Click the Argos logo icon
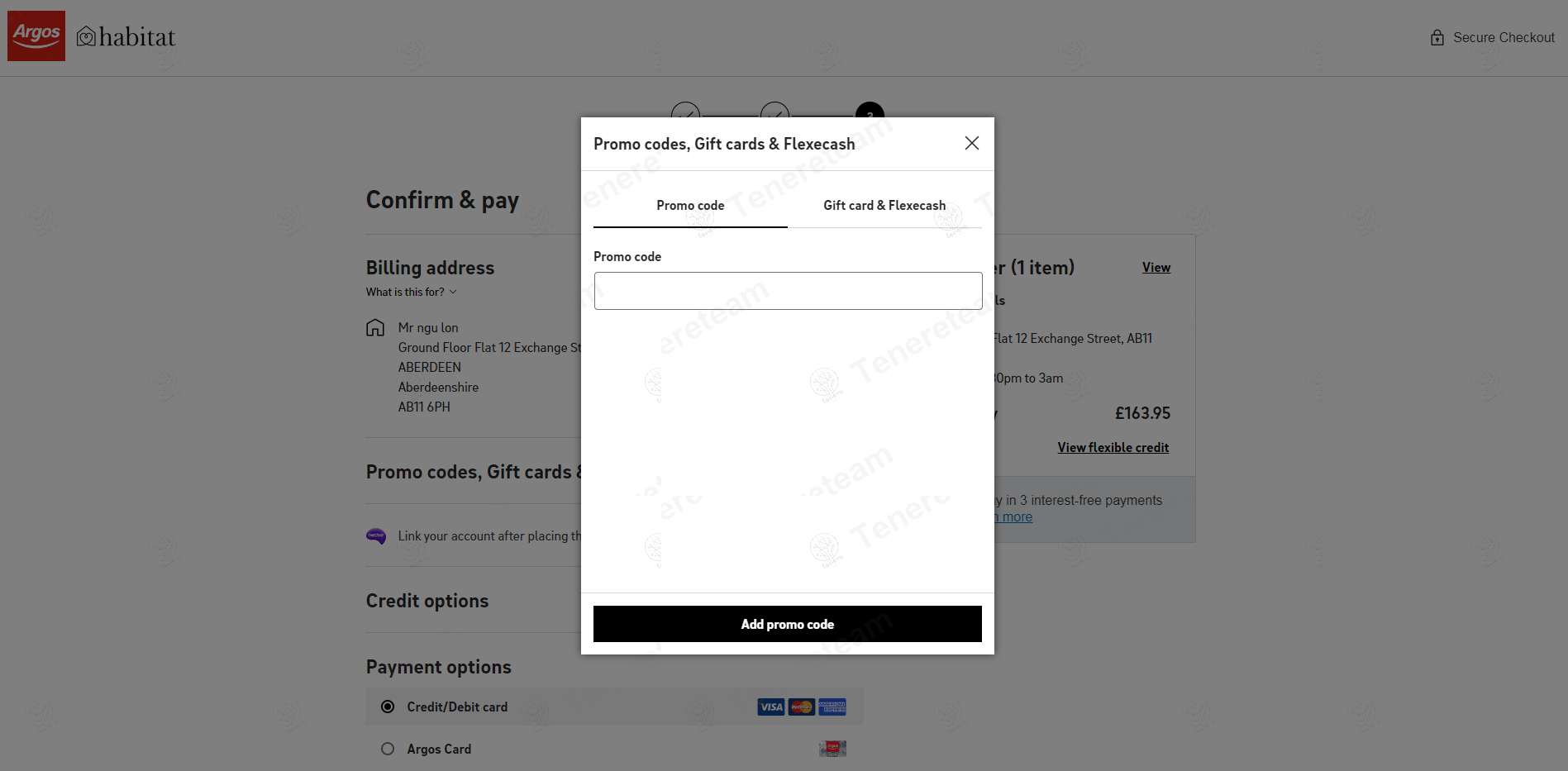1568x771 pixels. tap(36, 36)
